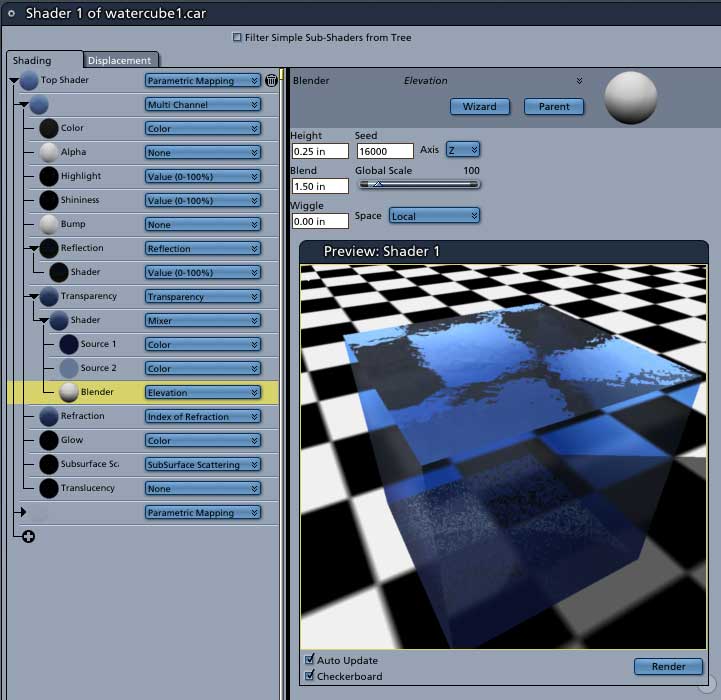Enable Filter Simple Sub-Shaders from Tree
Viewport: 721px width, 700px height.
(237, 37)
